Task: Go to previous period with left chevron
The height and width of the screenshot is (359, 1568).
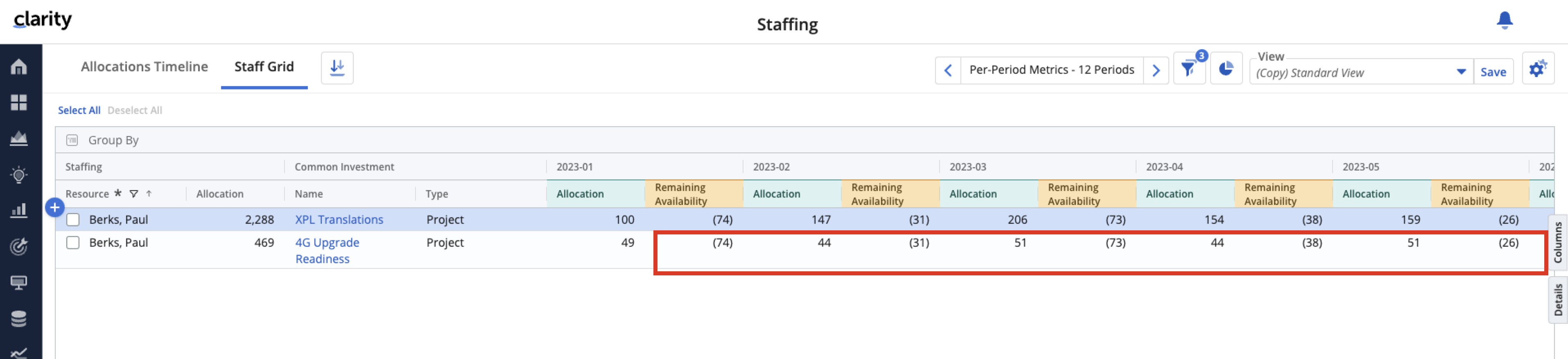Action: 948,70
